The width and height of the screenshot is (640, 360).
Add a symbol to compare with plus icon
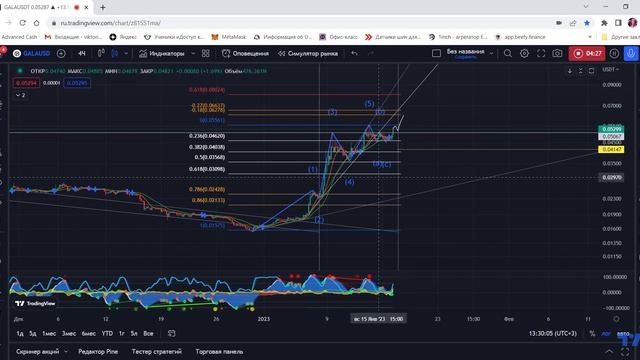click(61, 53)
